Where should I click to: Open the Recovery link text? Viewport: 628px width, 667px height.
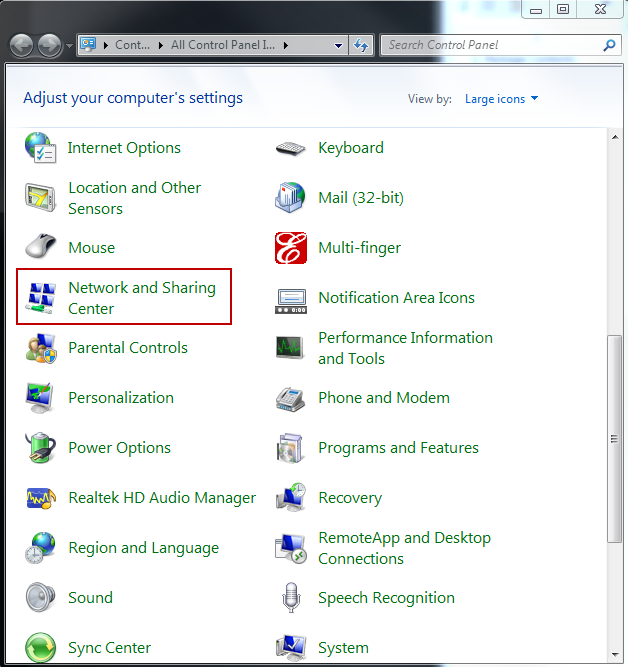[x=350, y=498]
